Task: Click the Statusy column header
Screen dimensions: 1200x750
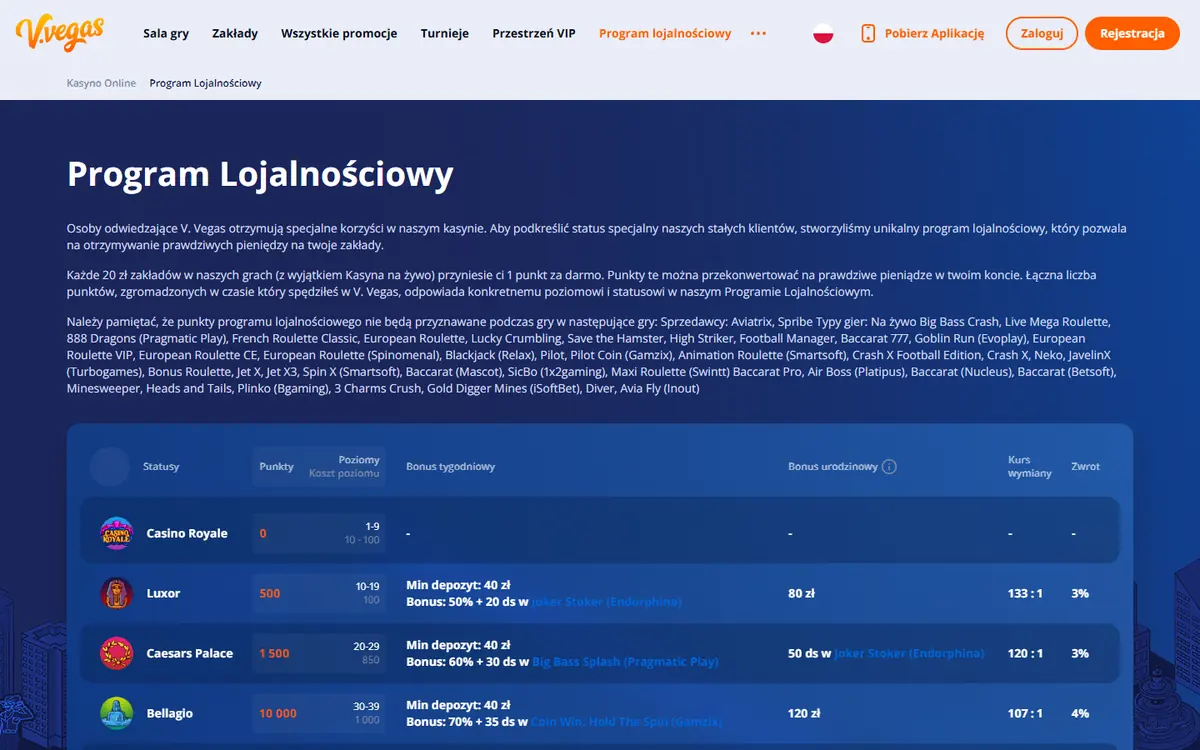Action: tap(161, 467)
